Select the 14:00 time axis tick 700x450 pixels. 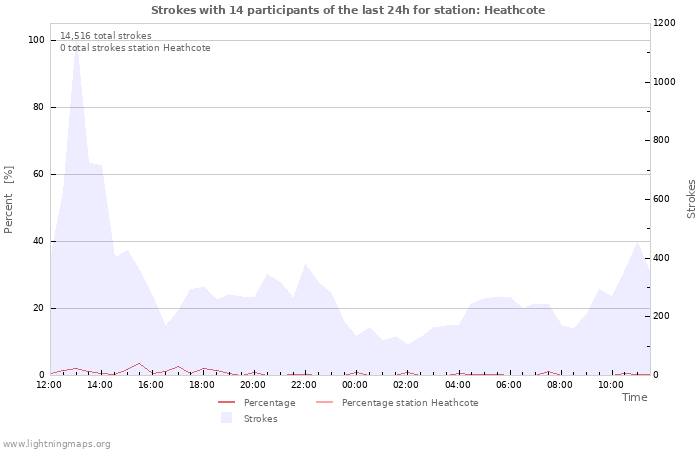[100, 385]
